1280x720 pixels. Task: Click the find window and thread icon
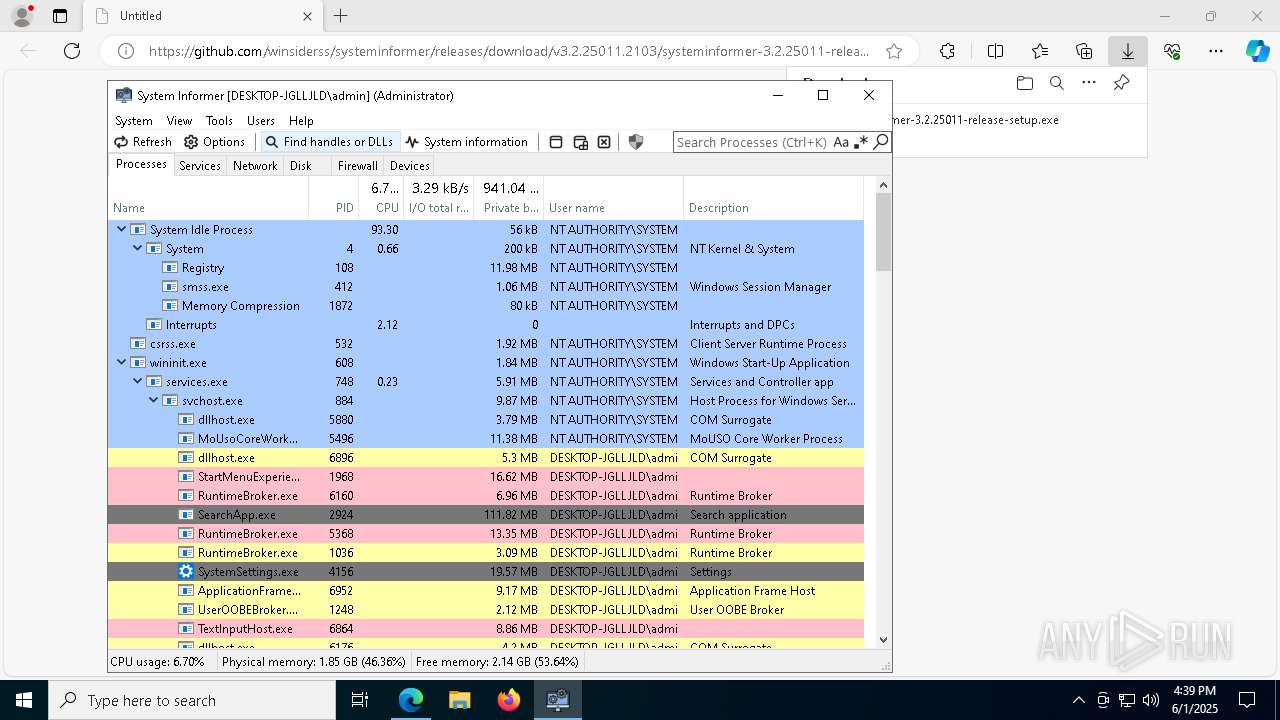pyautogui.click(x=580, y=142)
